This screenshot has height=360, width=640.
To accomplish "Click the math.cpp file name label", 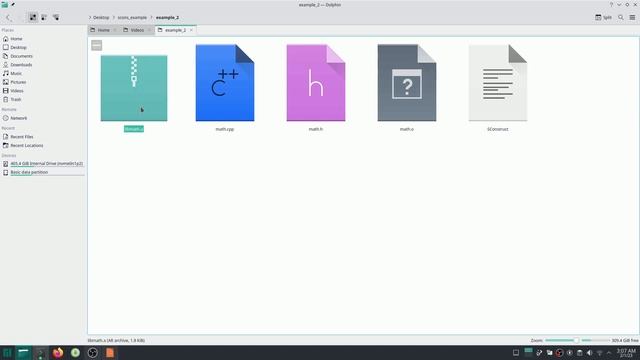I will 225,129.
